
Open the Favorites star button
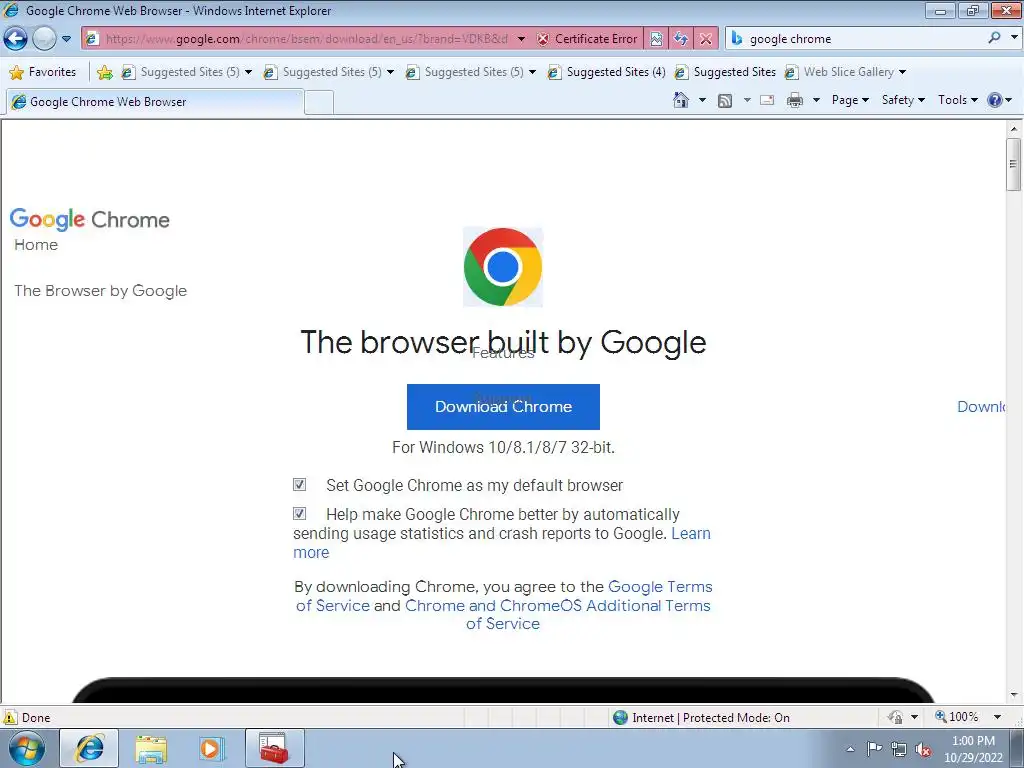click(43, 72)
